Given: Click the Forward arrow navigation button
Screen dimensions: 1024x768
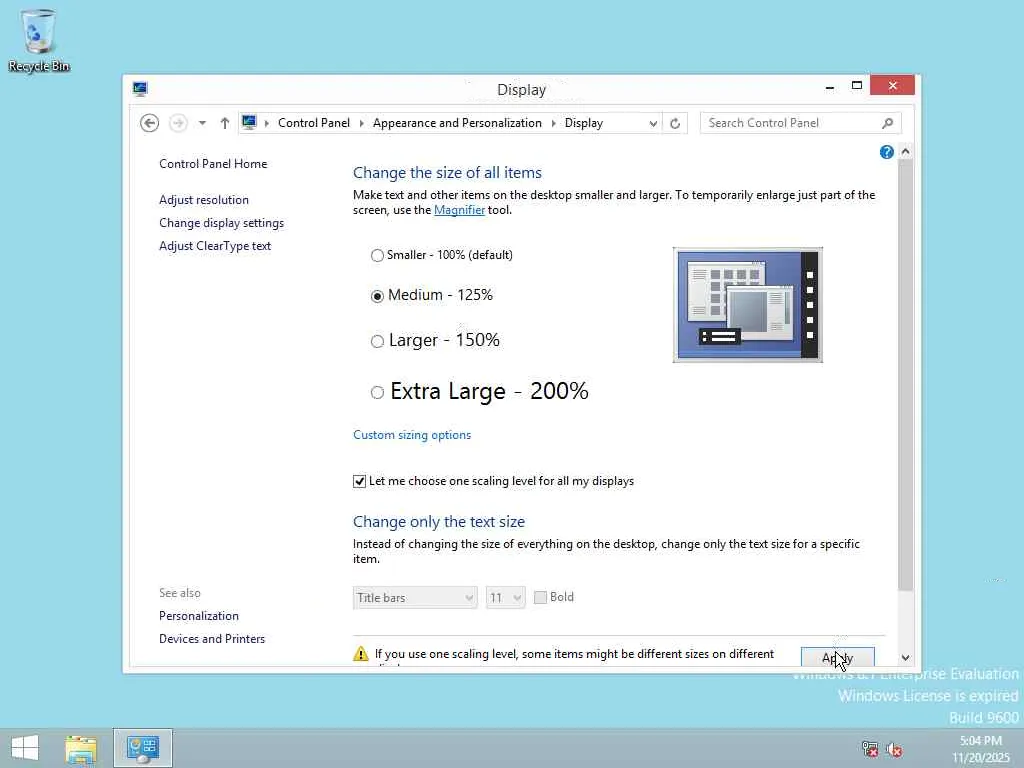Looking at the screenshot, I should point(178,123).
